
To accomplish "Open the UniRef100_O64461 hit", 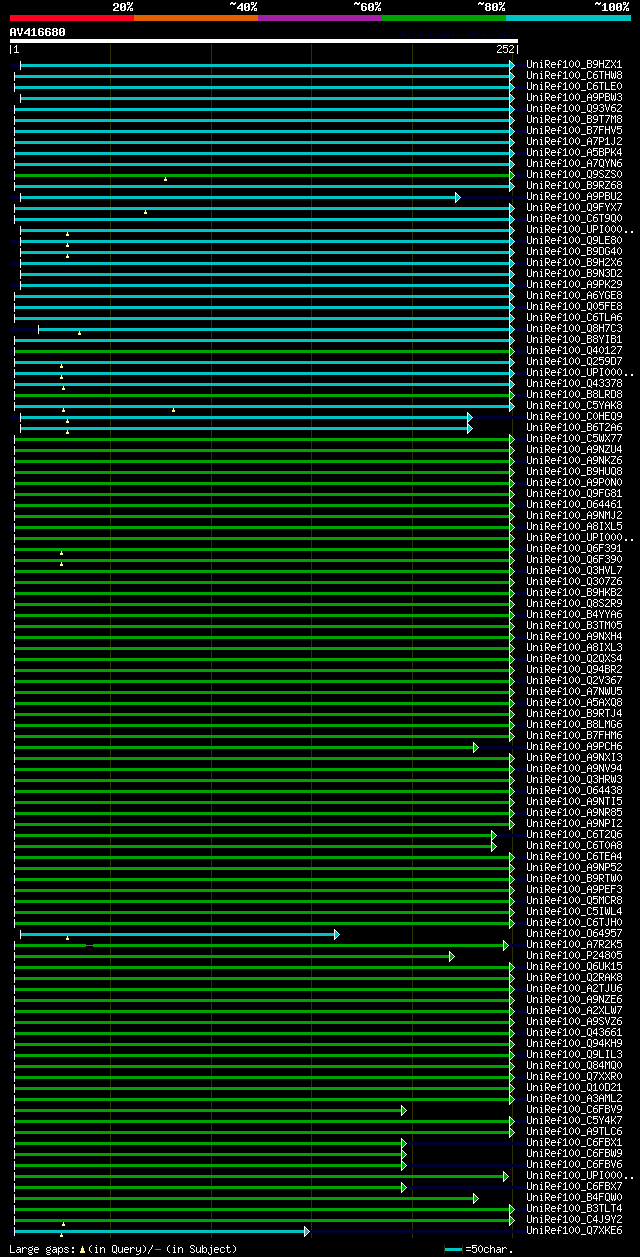I will coord(574,505).
